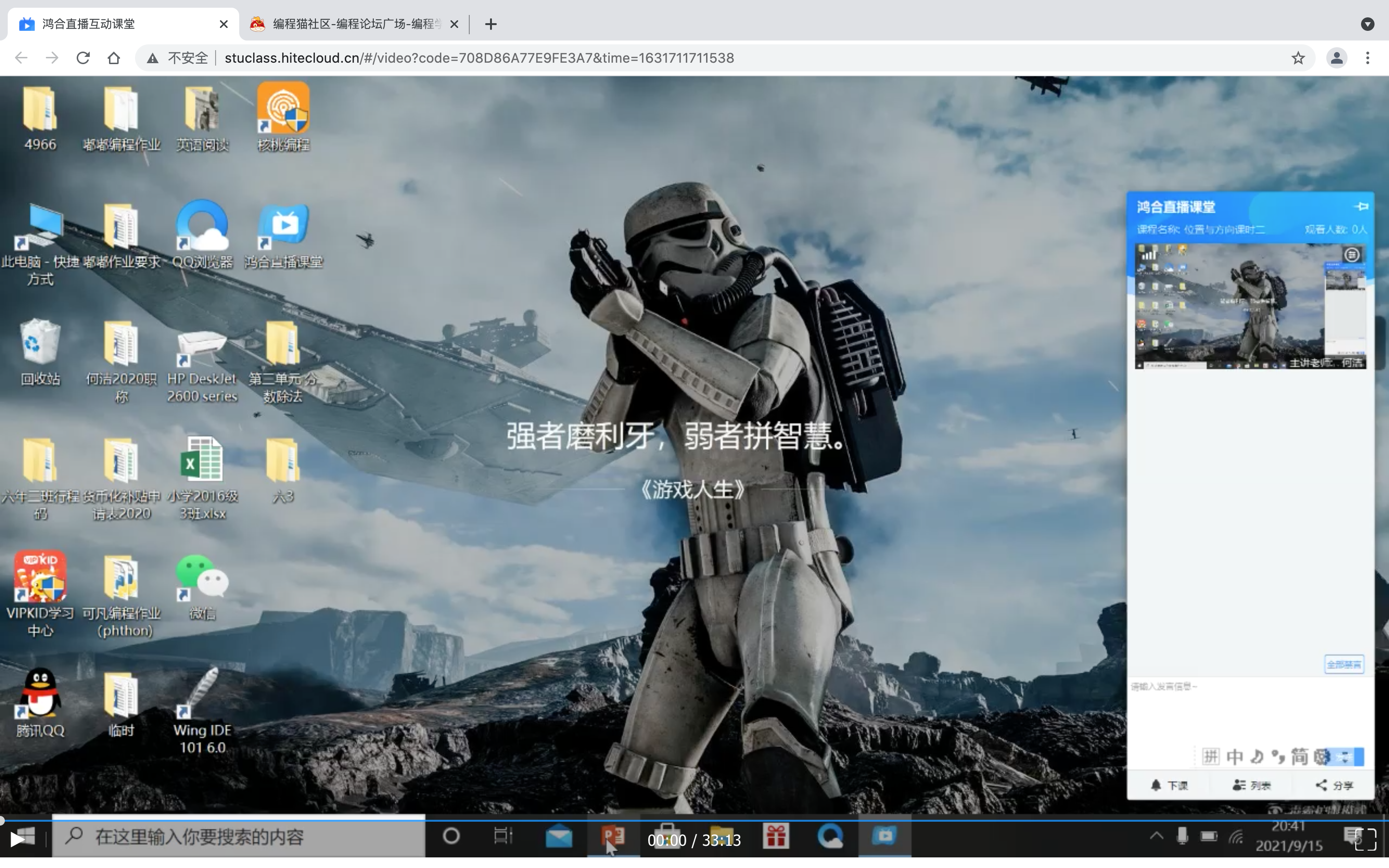The image size is (1389, 868).
Task: Play the video with the play button
Action: tap(17, 839)
